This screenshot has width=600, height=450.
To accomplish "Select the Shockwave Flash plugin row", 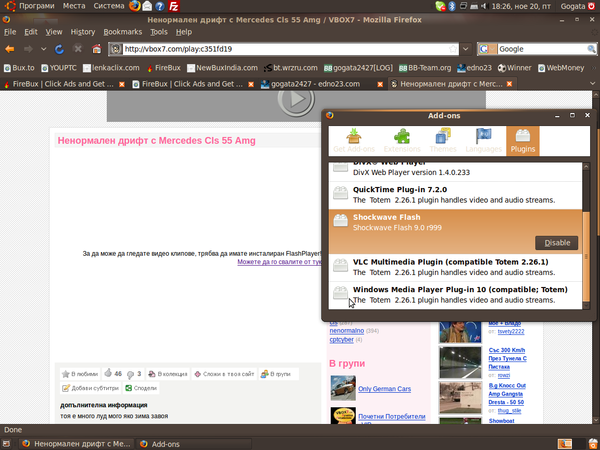I will tap(455, 231).
